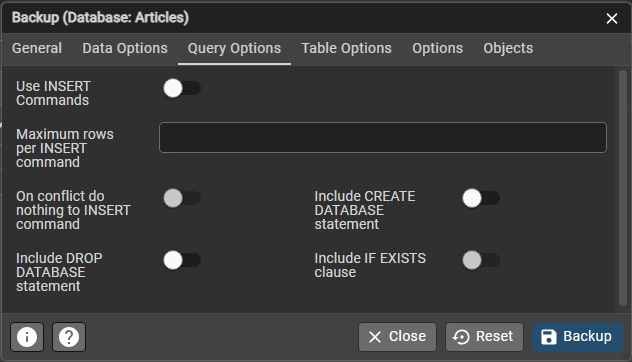The image size is (632, 362).
Task: Start the backup with Backup button
Action: [577, 337]
